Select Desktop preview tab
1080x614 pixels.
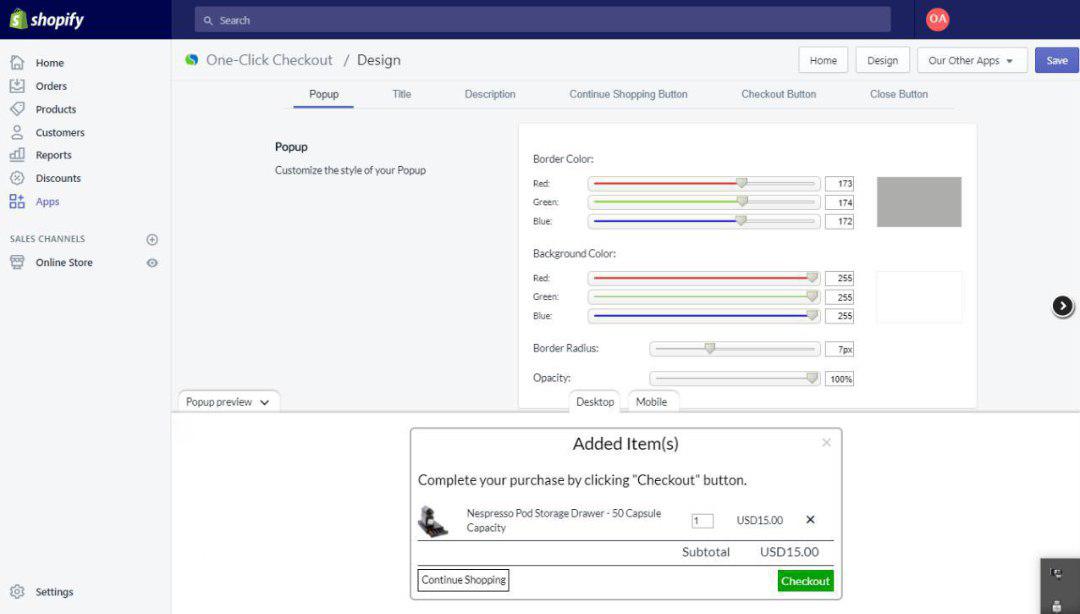click(x=594, y=402)
